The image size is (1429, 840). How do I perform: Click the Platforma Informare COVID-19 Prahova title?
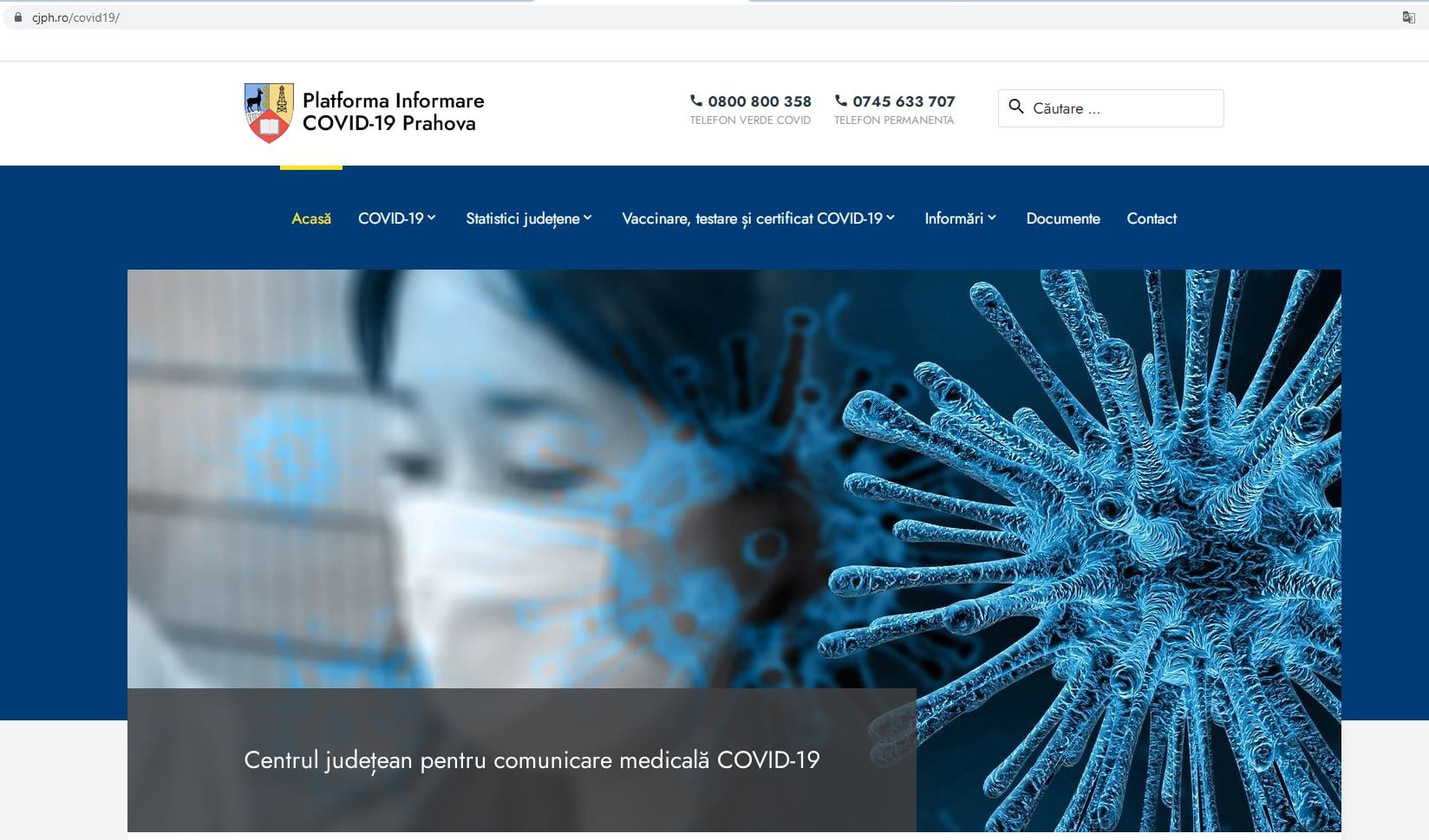pos(393,112)
